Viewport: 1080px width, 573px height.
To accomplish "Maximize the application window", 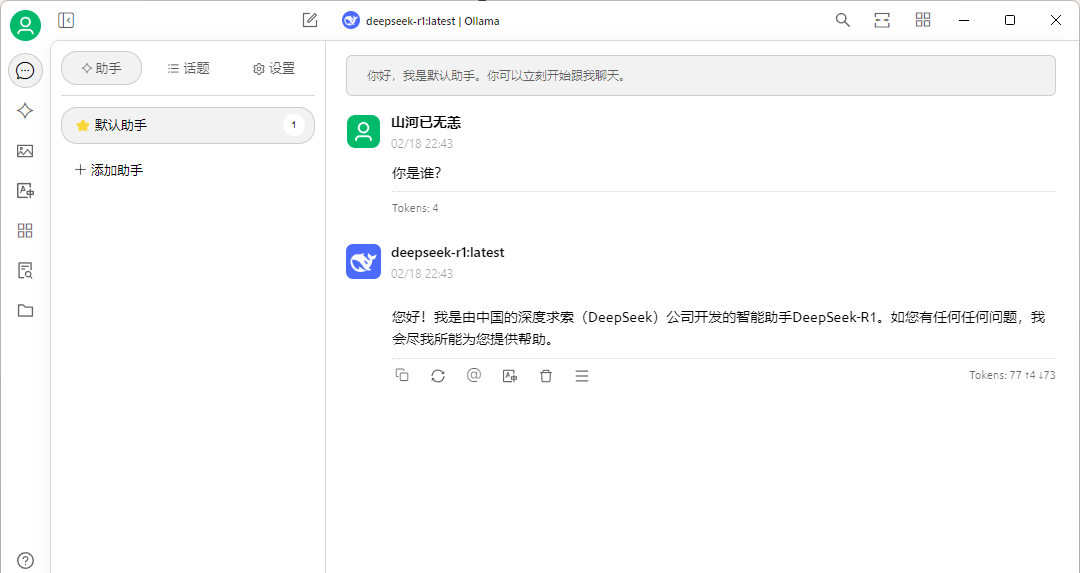I will [1010, 21].
